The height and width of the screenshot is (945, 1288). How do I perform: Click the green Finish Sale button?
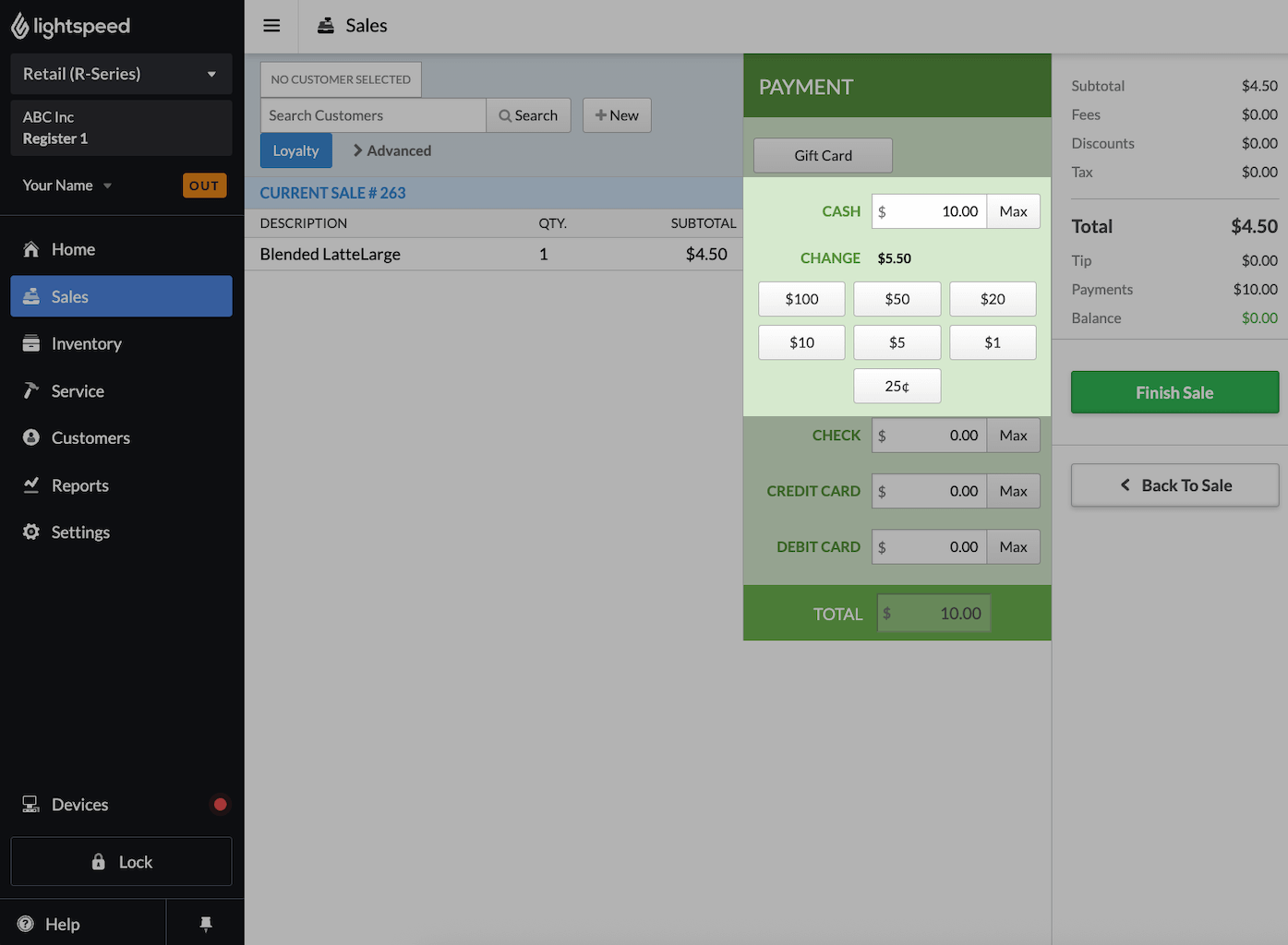pos(1174,392)
